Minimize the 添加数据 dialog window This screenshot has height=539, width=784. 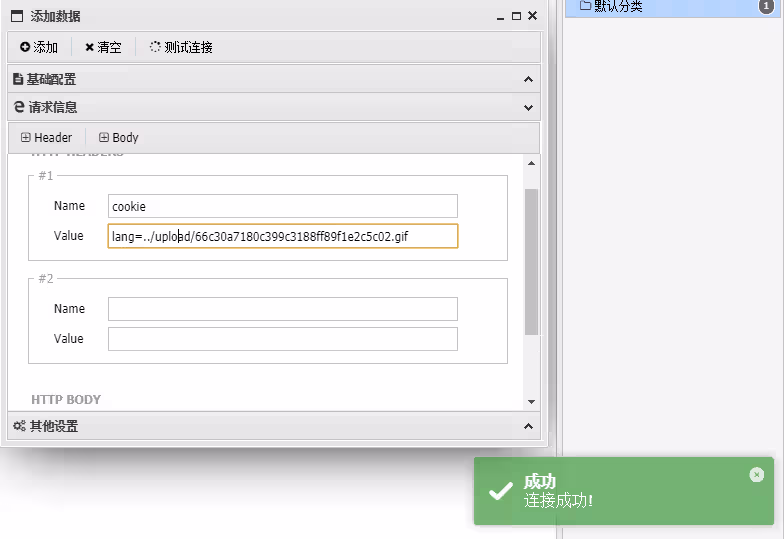coord(501,16)
